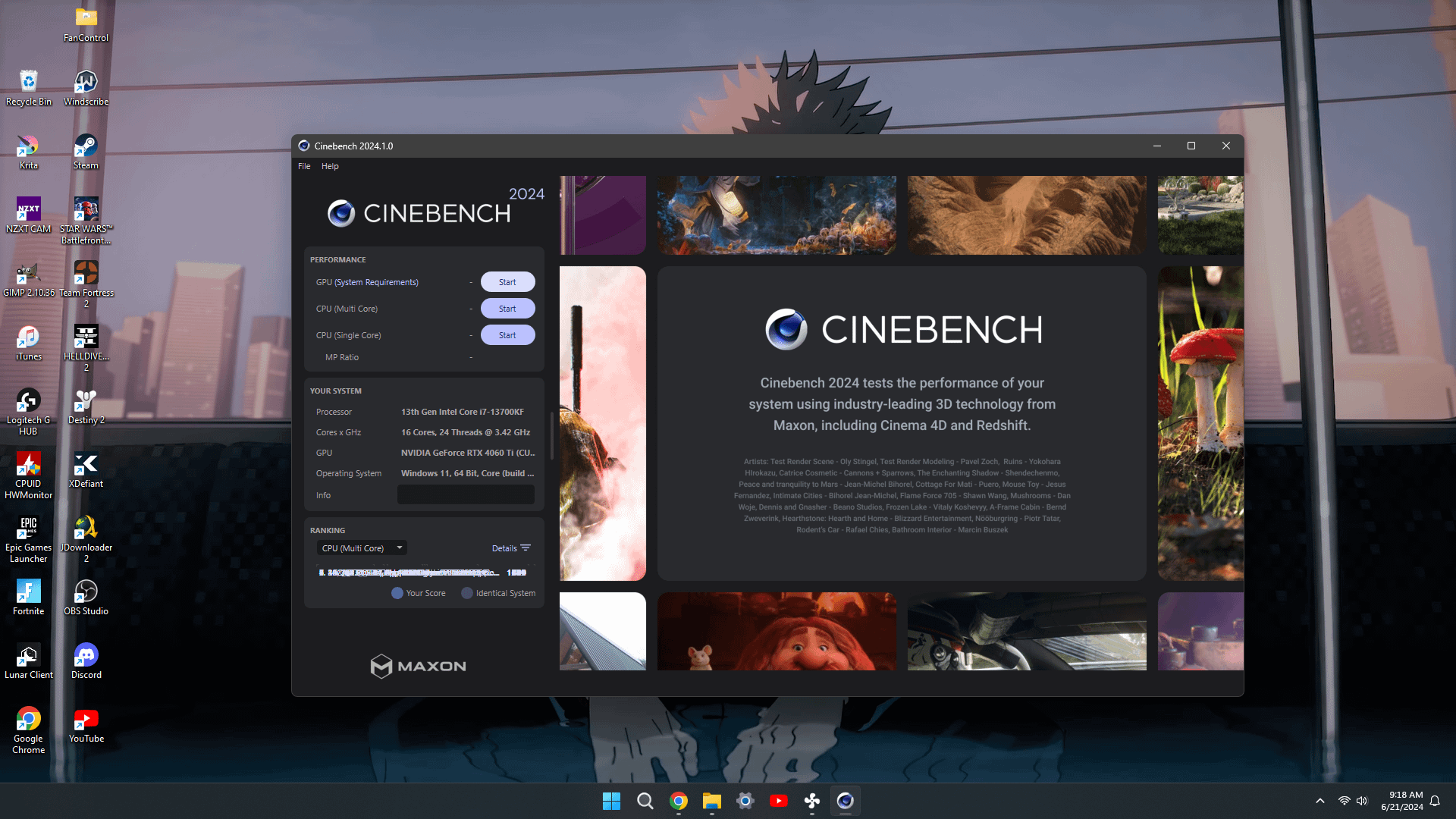Start the CPU Multi Core benchmark
This screenshot has width=1456, height=819.
[x=507, y=309]
